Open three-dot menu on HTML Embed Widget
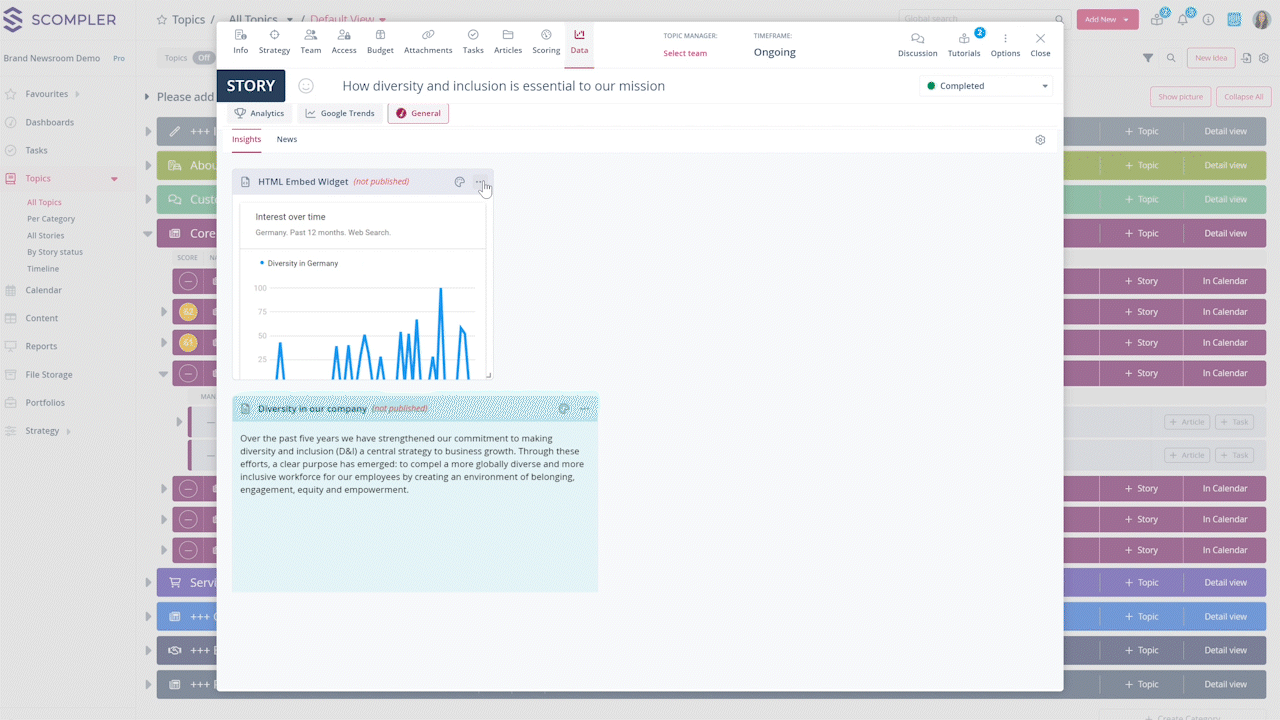 [x=480, y=182]
